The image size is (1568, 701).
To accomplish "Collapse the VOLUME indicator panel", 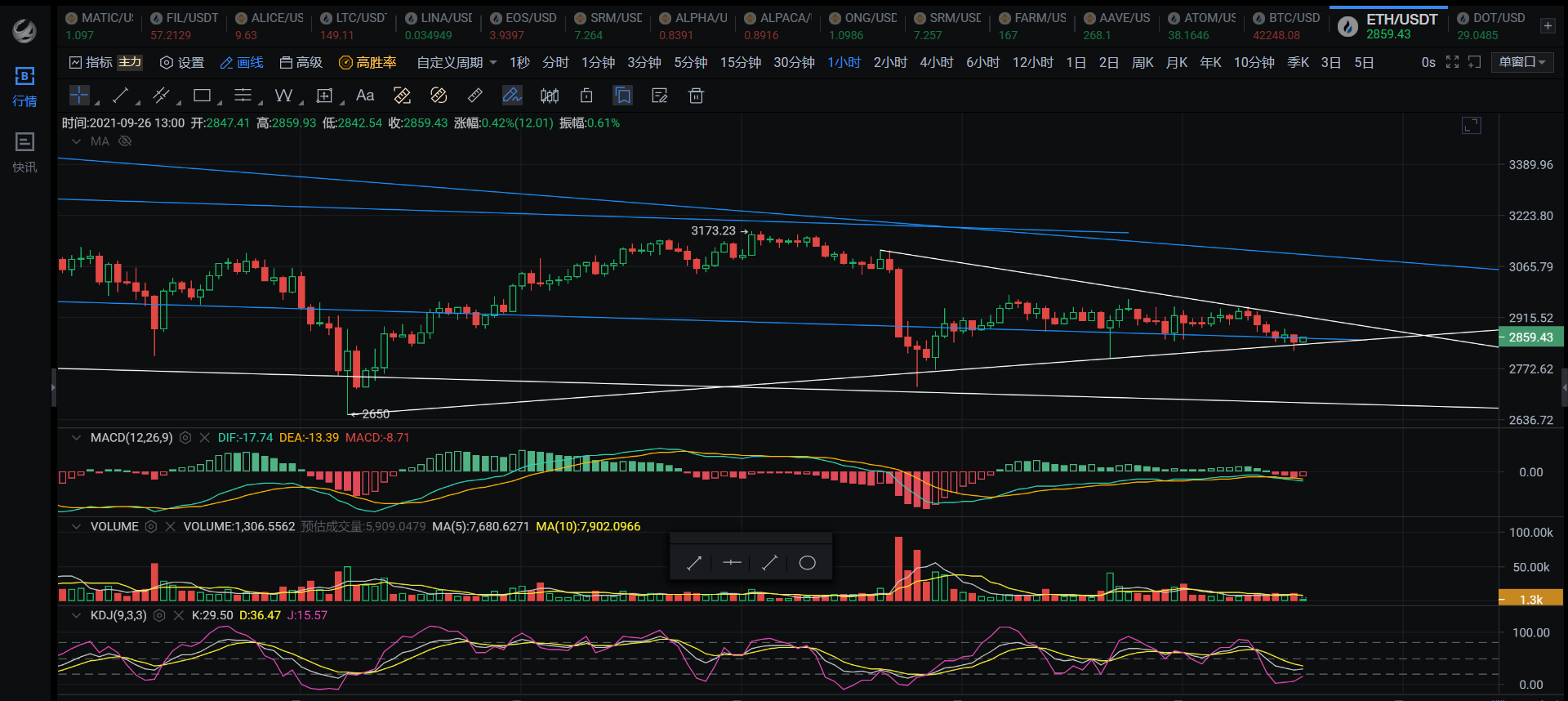I will coord(76,527).
